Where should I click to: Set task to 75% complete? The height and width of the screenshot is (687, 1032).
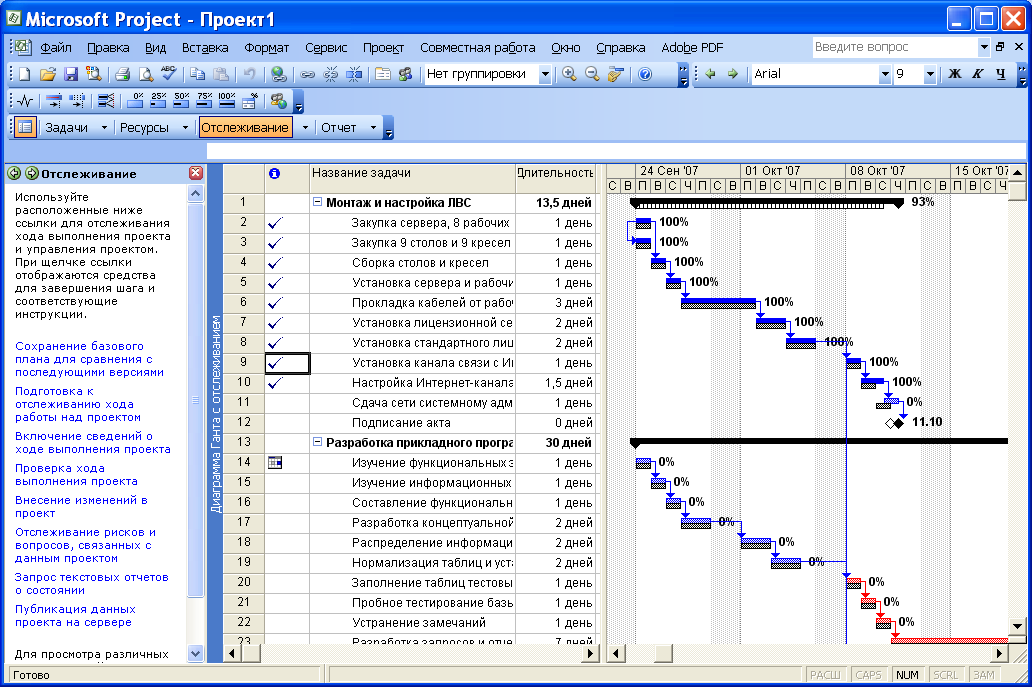coord(204,101)
